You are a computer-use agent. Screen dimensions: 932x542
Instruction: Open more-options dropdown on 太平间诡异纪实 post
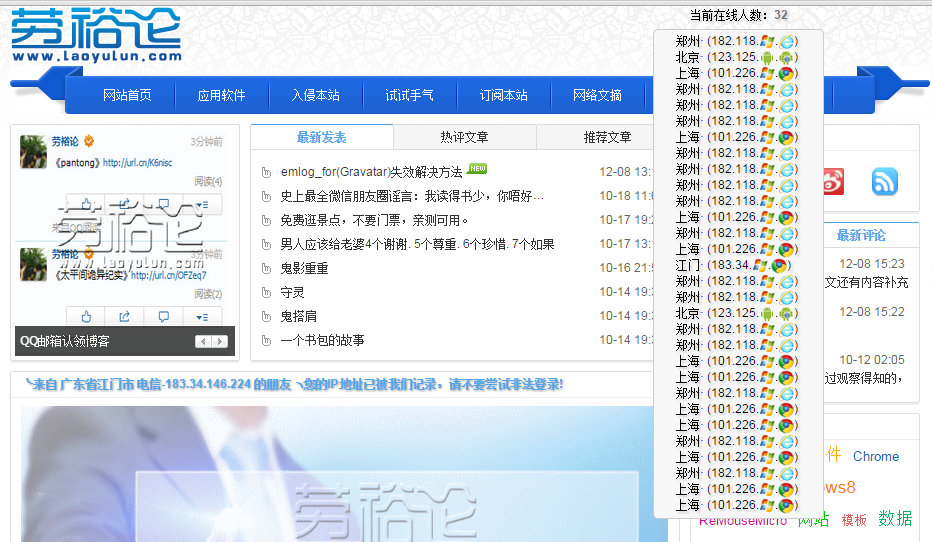(x=202, y=316)
